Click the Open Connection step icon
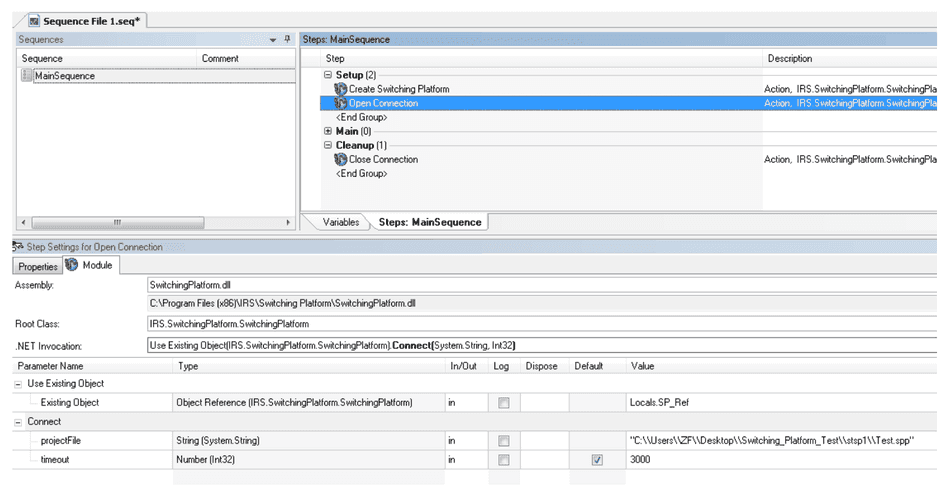Screen dimensions: 950x495 (x=340, y=103)
